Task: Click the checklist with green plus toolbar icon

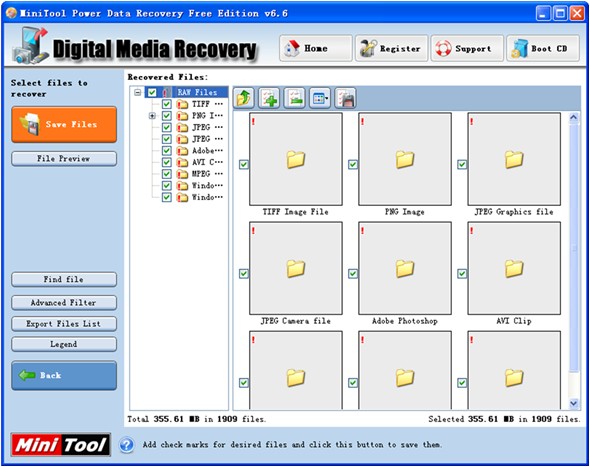Action: click(269, 99)
